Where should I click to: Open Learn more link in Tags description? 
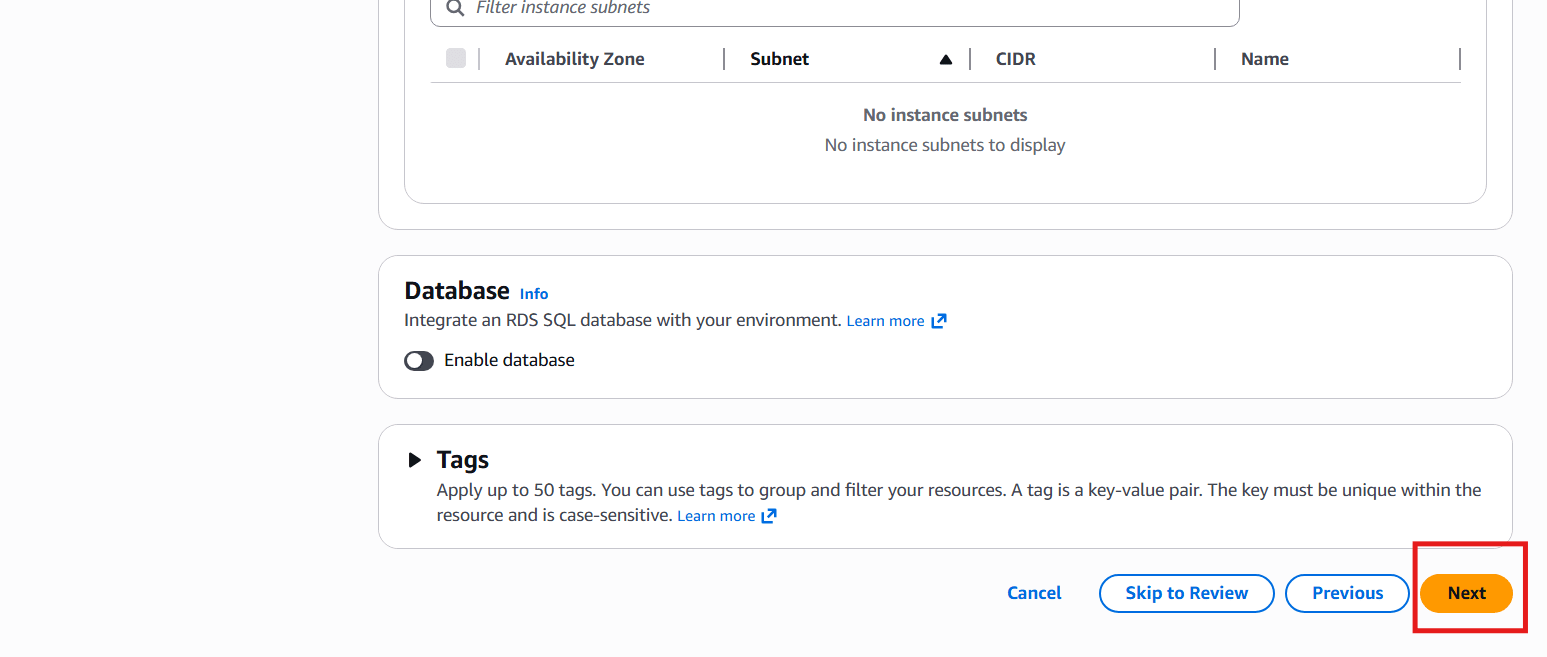(716, 516)
